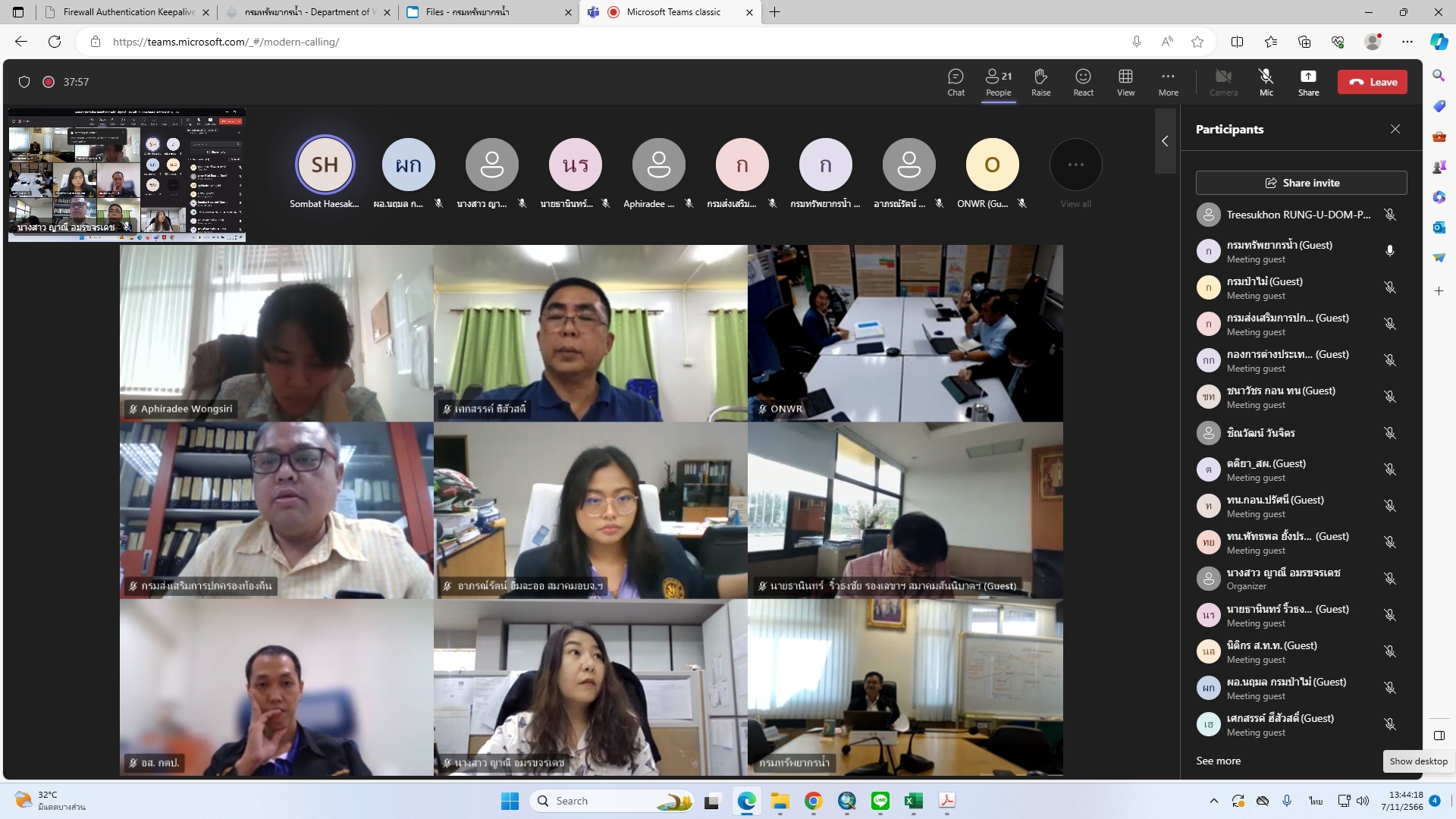
Task: Expand See more participants
Action: coord(1218,761)
